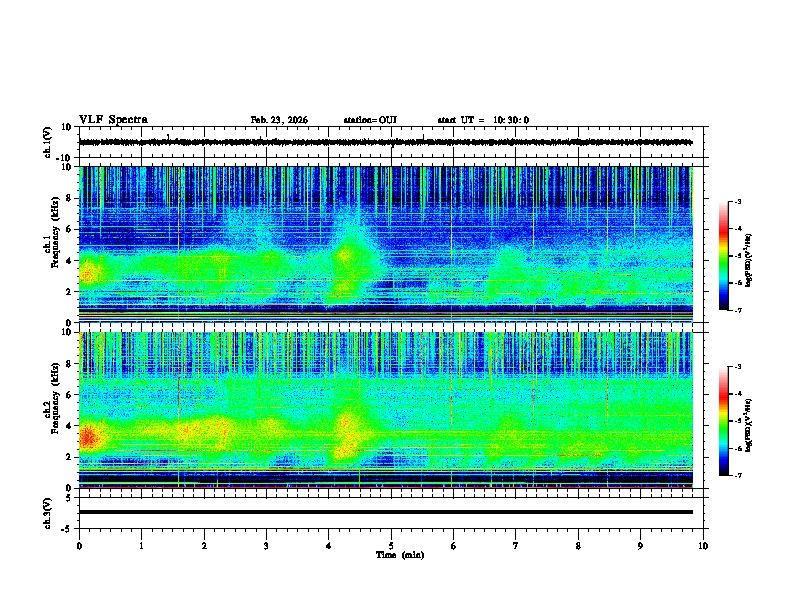The height and width of the screenshot is (612, 792).
Task: Click '6' on the ch.1 frequency axis
Action: click(x=70, y=229)
